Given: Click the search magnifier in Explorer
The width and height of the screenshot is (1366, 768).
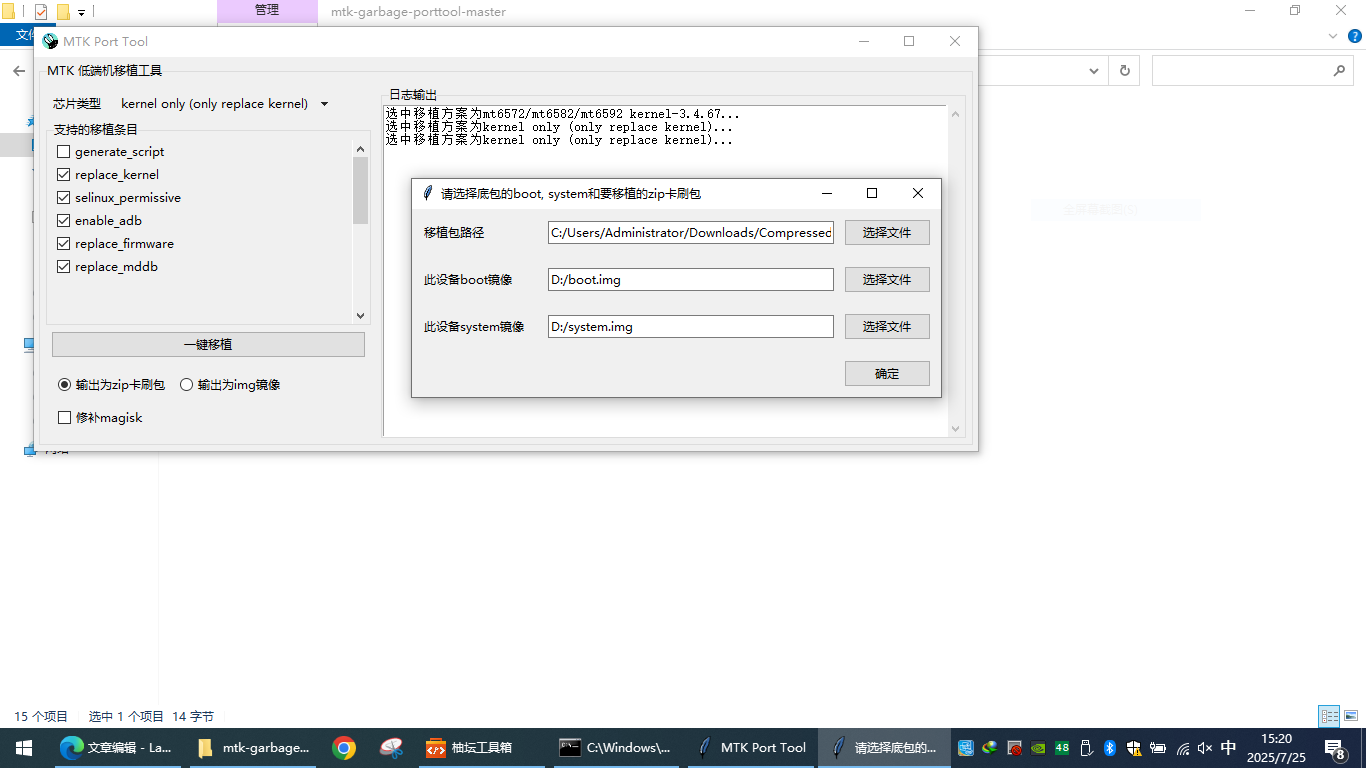Looking at the screenshot, I should [1340, 71].
